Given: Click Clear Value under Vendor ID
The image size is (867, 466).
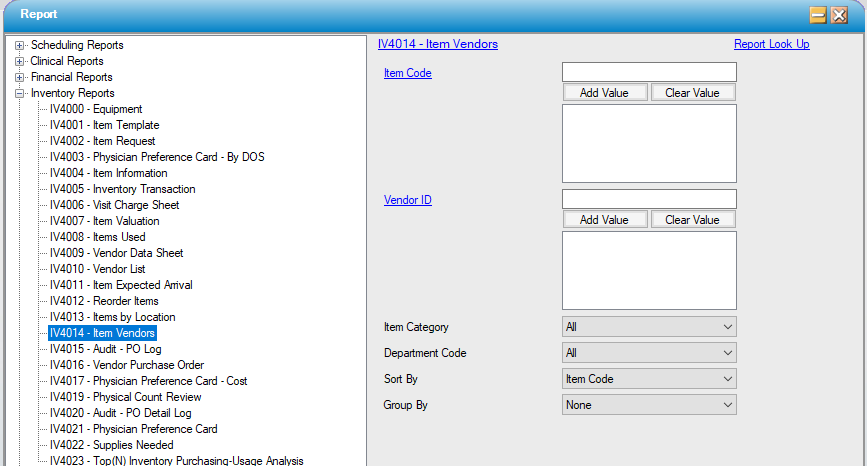Looking at the screenshot, I should tap(692, 219).
